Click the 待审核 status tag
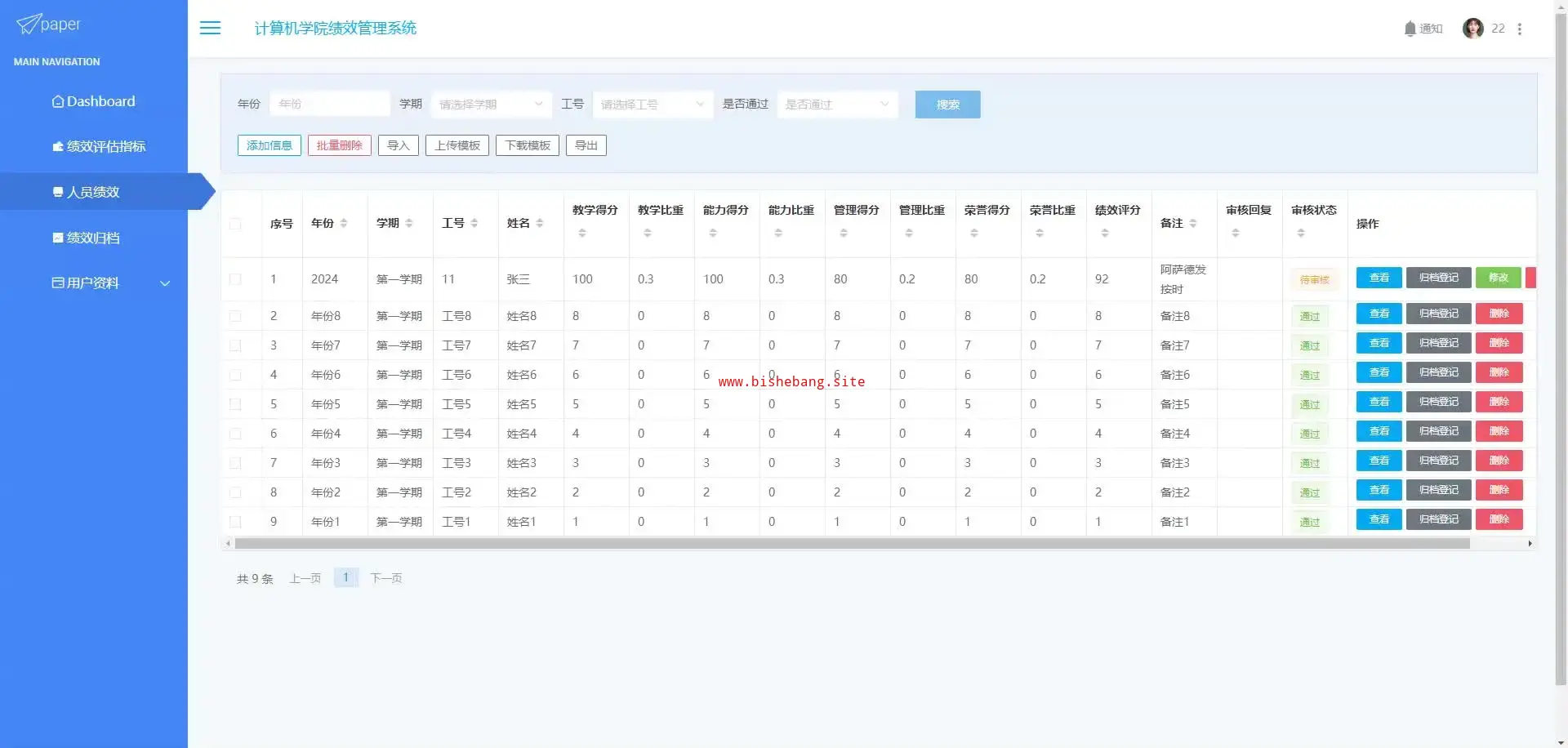Viewport: 1568px width, 748px height. pos(1315,280)
